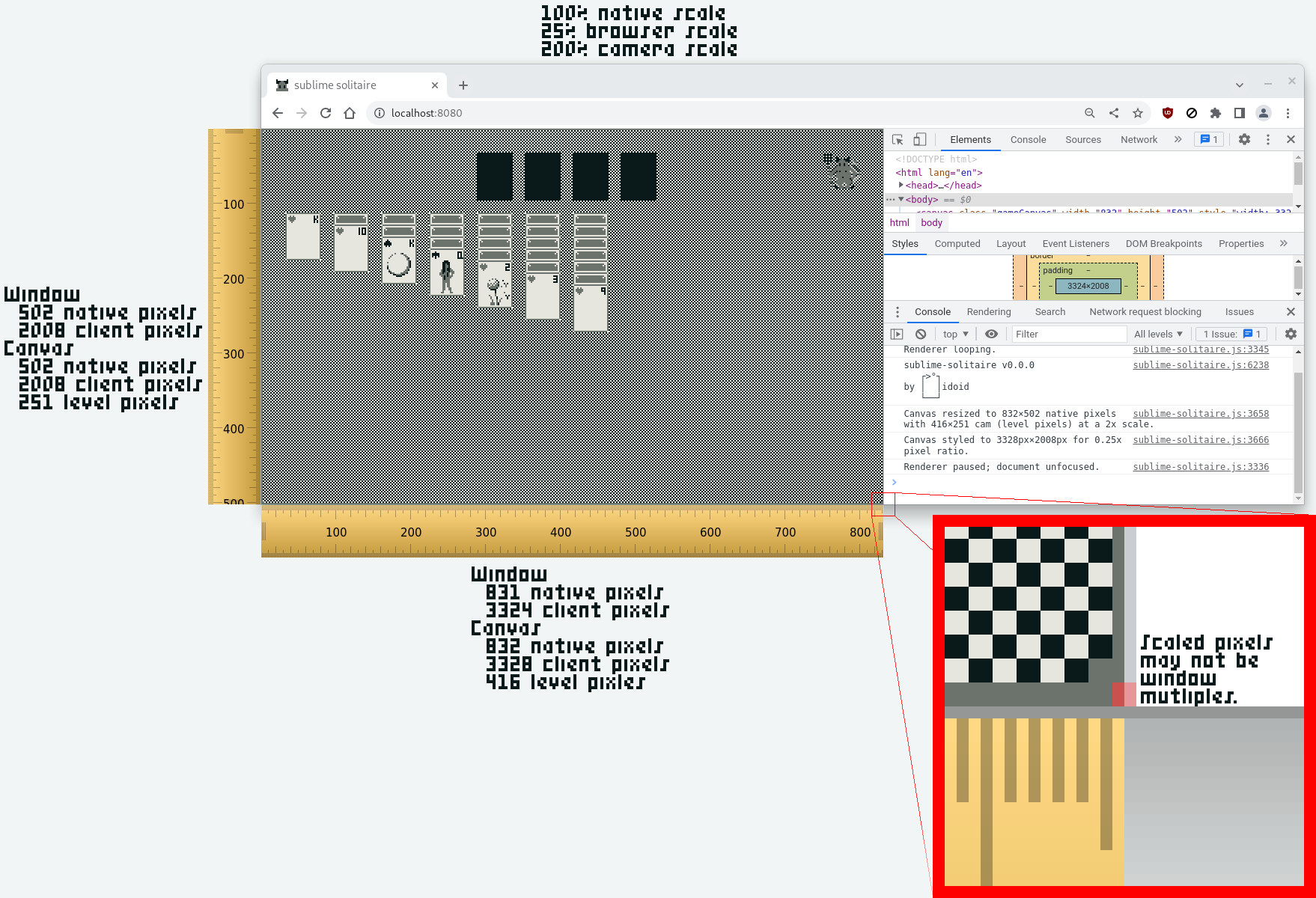Open the drawer three-dot menu
1316x898 pixels.
898,311
